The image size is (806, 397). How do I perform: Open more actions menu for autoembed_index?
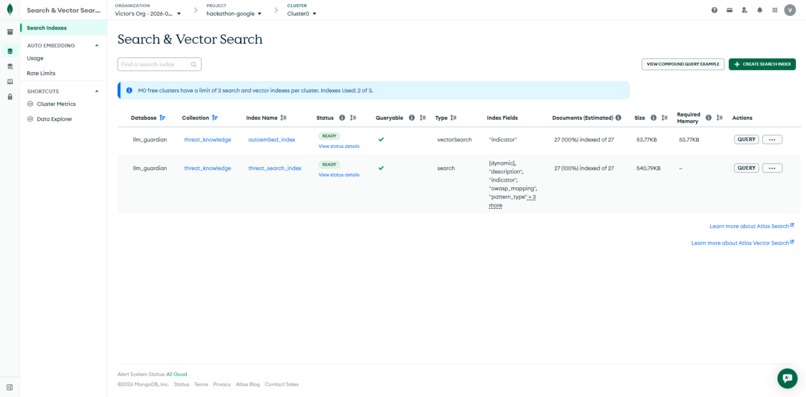tap(772, 139)
